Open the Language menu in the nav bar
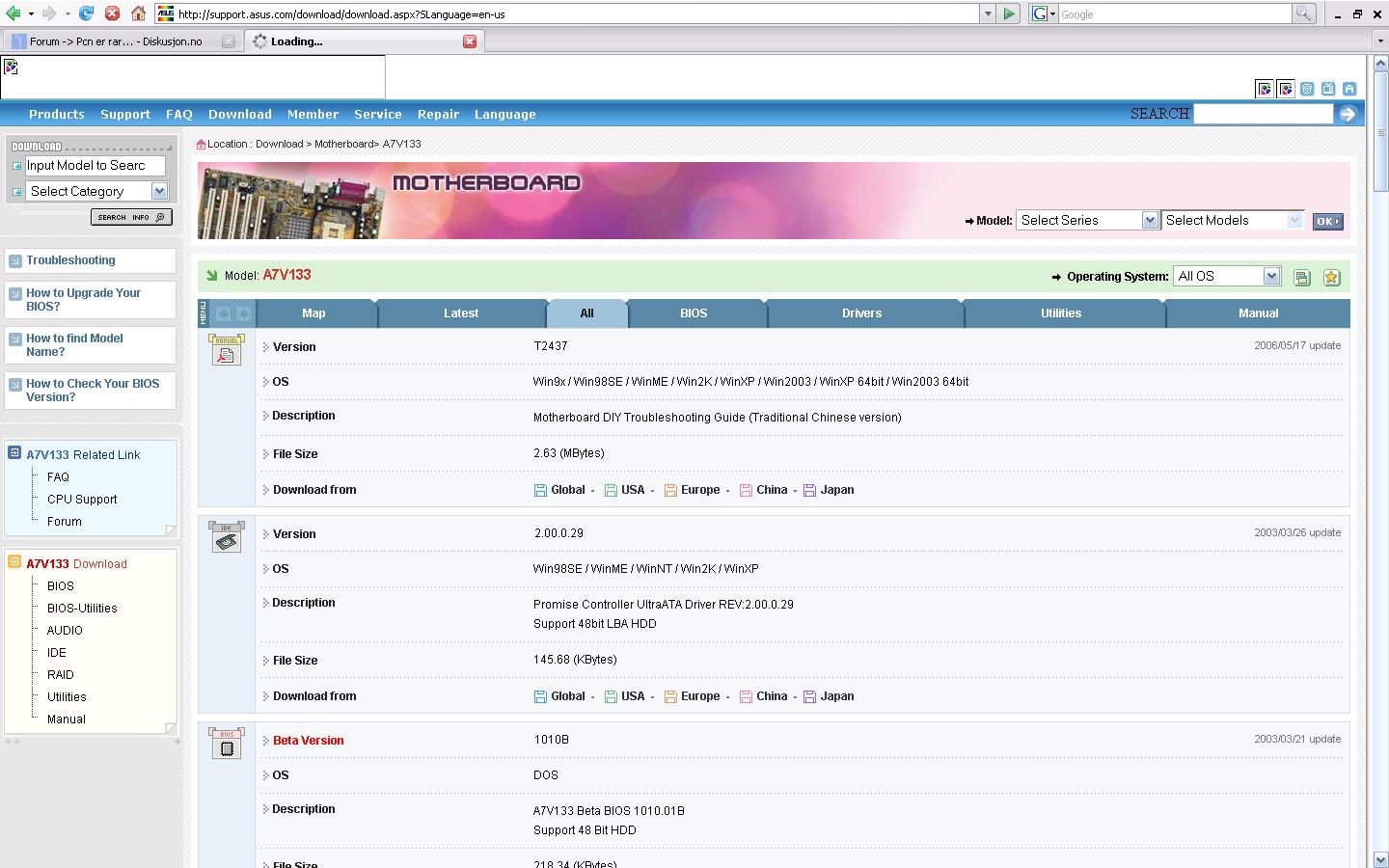This screenshot has height=868, width=1389. pos(504,114)
